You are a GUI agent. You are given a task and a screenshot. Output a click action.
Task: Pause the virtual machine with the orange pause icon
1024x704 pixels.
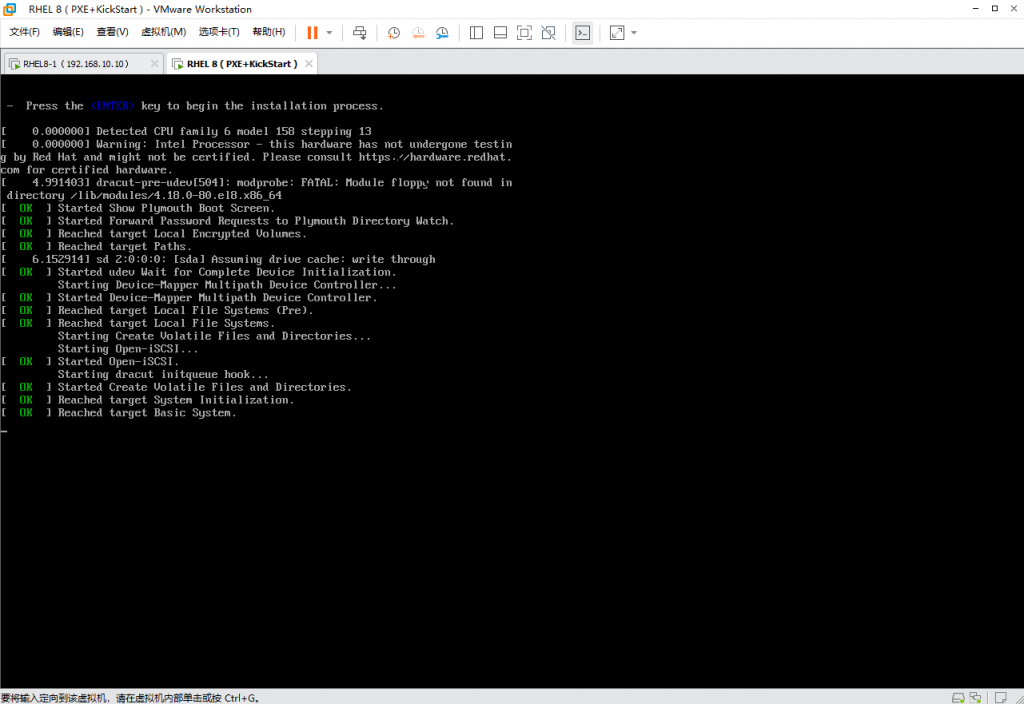pyautogui.click(x=312, y=33)
